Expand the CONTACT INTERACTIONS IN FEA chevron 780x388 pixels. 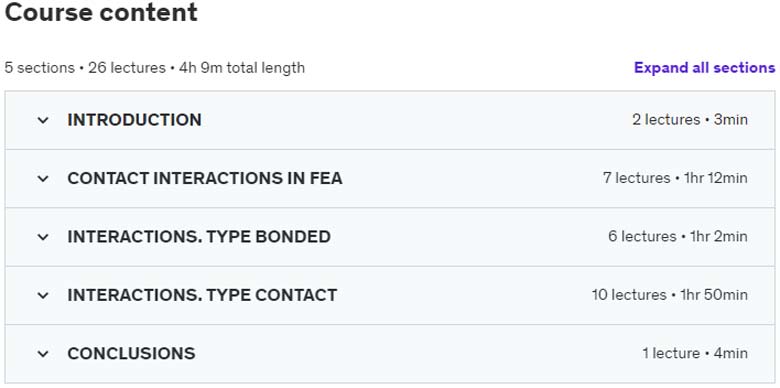(43, 179)
